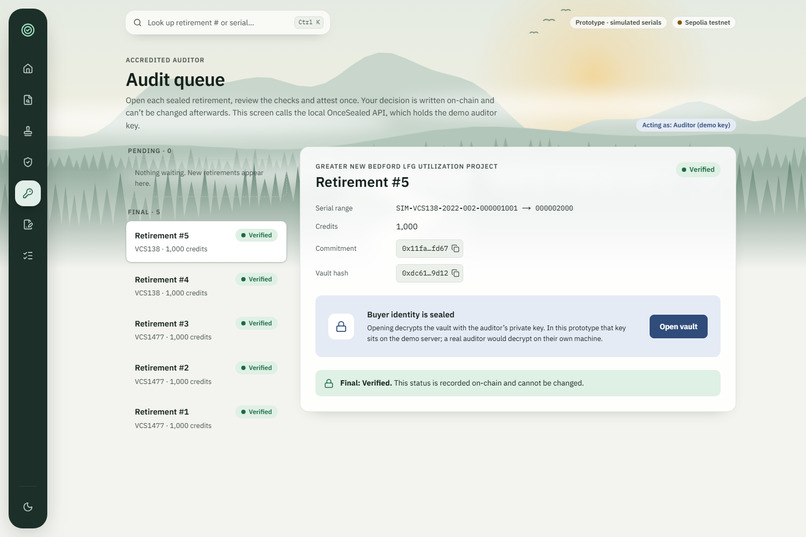Click the Open vault button

coord(678,326)
